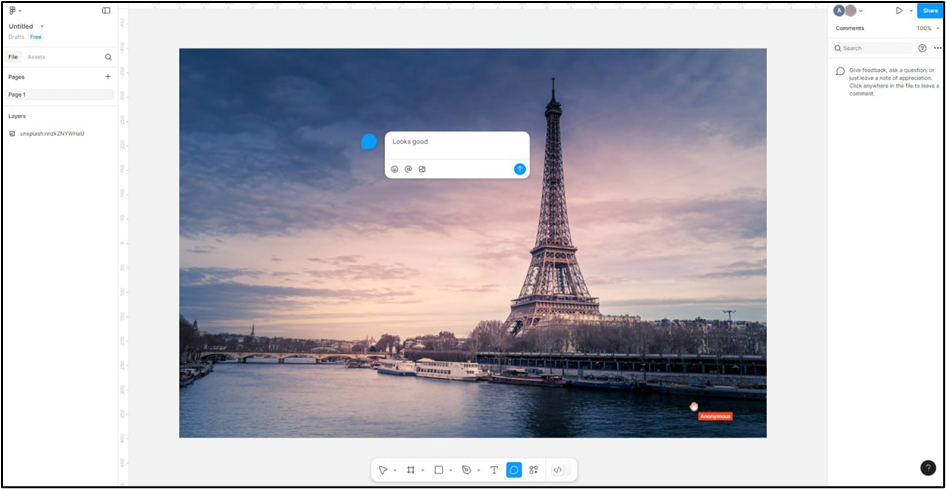Switch to the Assets tab
The image size is (946, 489).
click(36, 57)
